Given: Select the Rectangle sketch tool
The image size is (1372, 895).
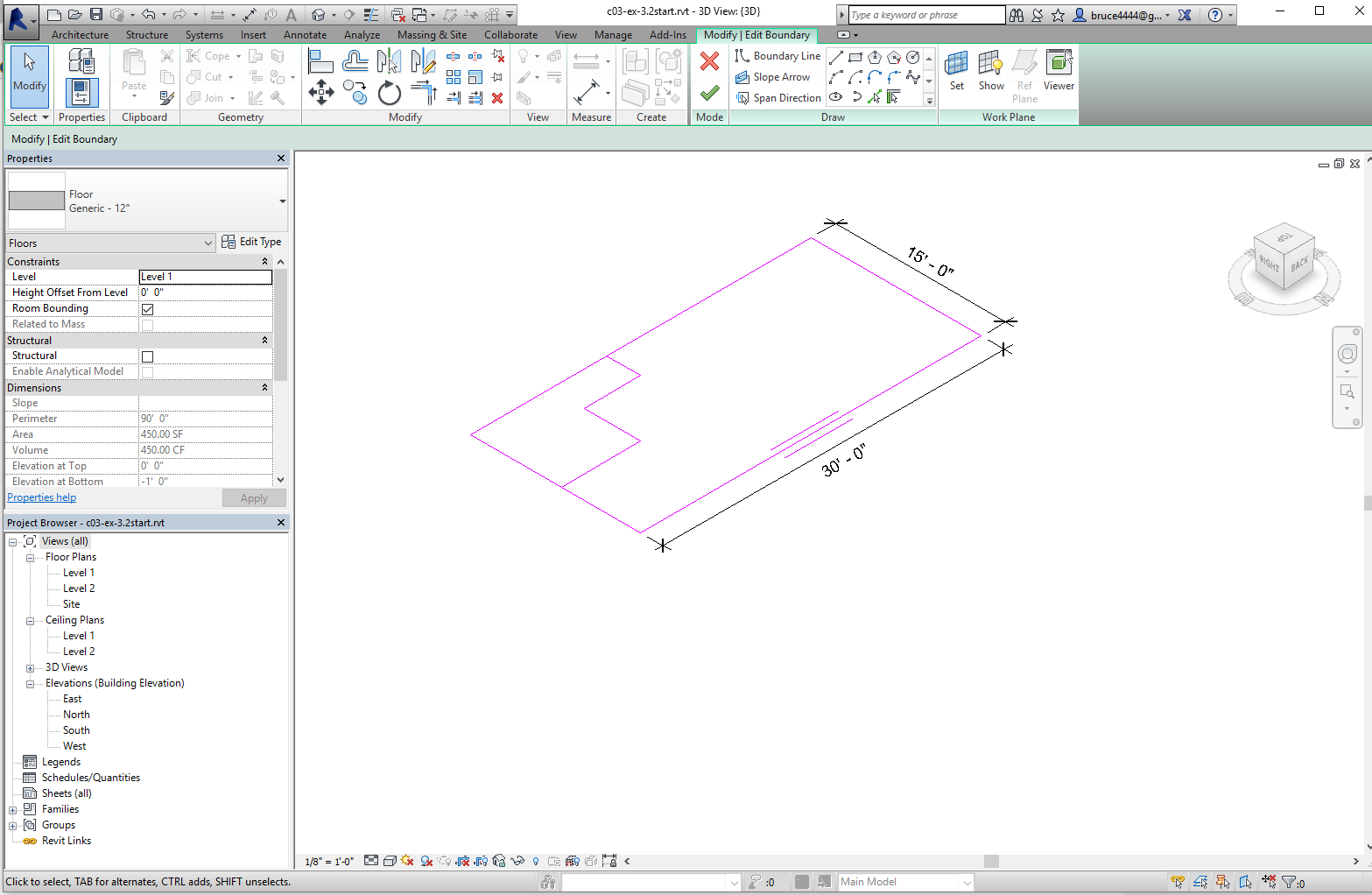Looking at the screenshot, I should pos(855,56).
